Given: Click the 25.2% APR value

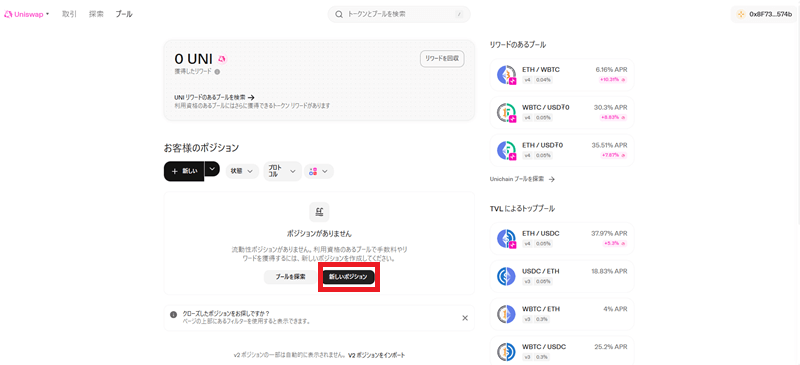Looking at the screenshot, I should [x=611, y=347].
